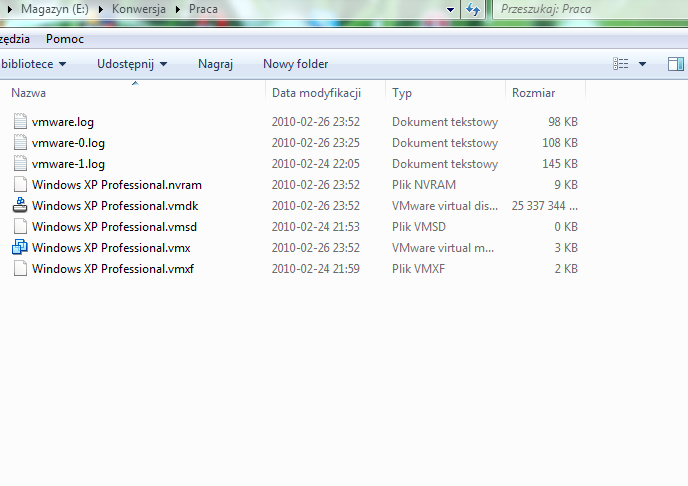This screenshot has height=486, width=688.
Task: Click the Windows XP Professional.nvram file icon
Action: pyautogui.click(x=20, y=185)
